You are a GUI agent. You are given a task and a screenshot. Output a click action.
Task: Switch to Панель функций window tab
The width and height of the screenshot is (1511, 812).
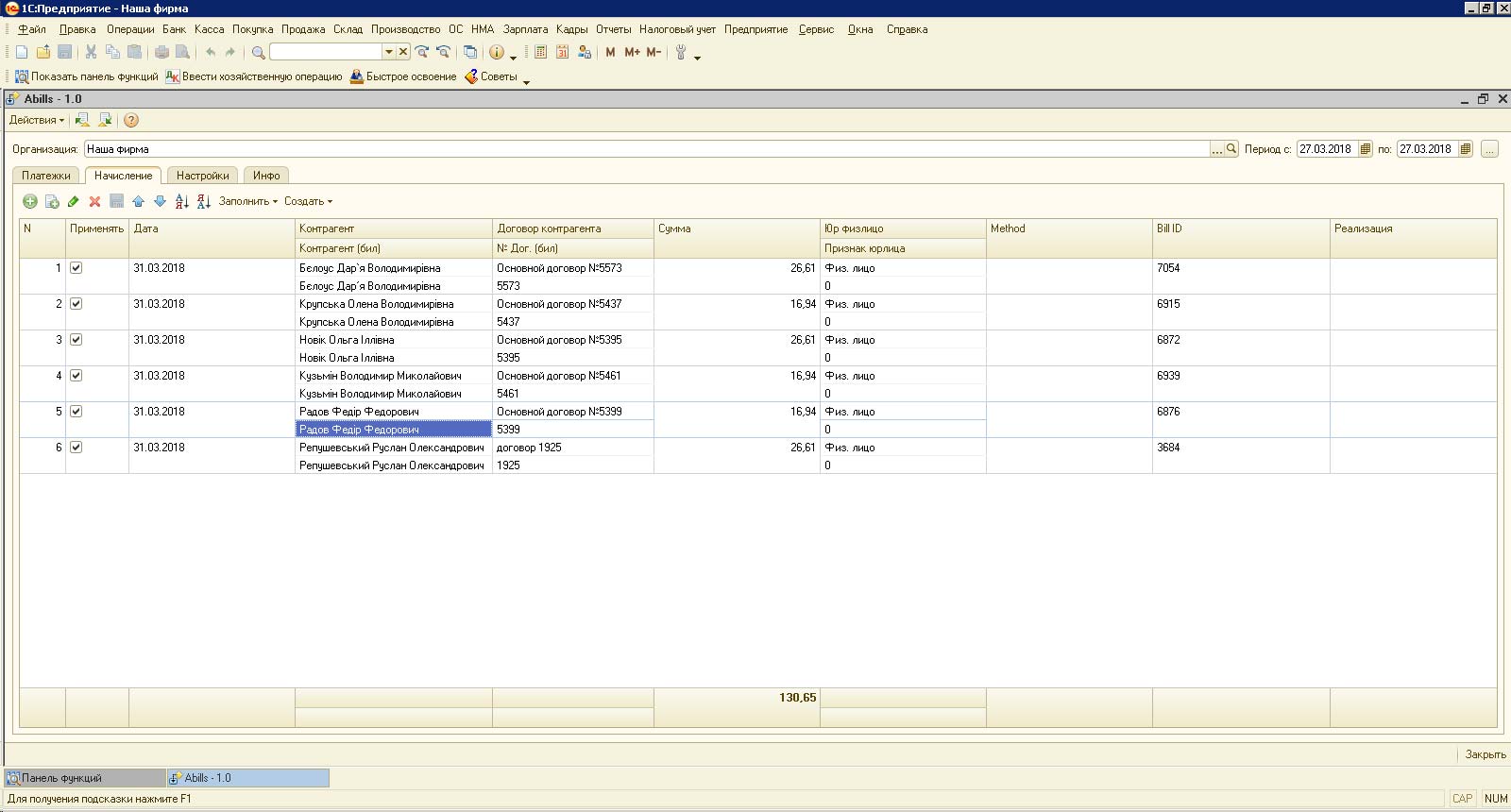[85, 778]
